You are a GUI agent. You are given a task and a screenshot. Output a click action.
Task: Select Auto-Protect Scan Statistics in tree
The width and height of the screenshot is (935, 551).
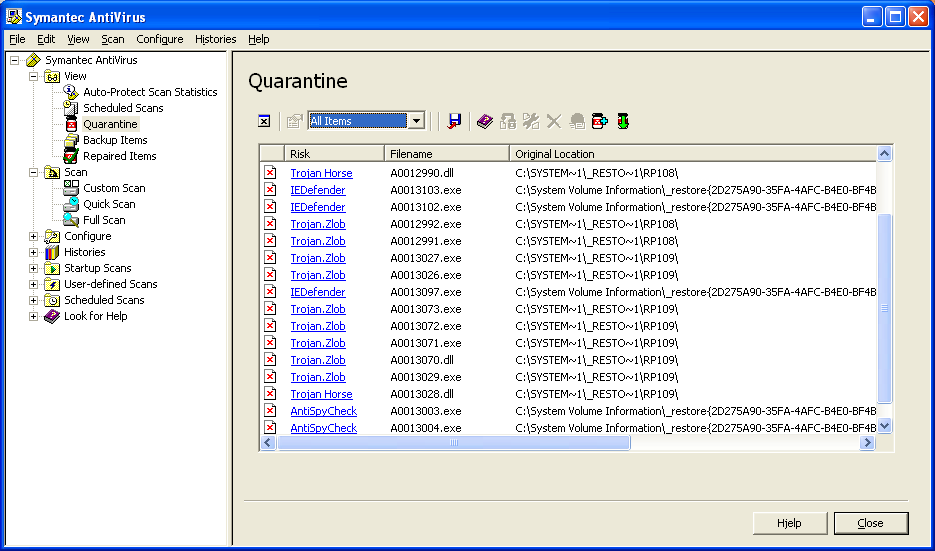pos(150,92)
